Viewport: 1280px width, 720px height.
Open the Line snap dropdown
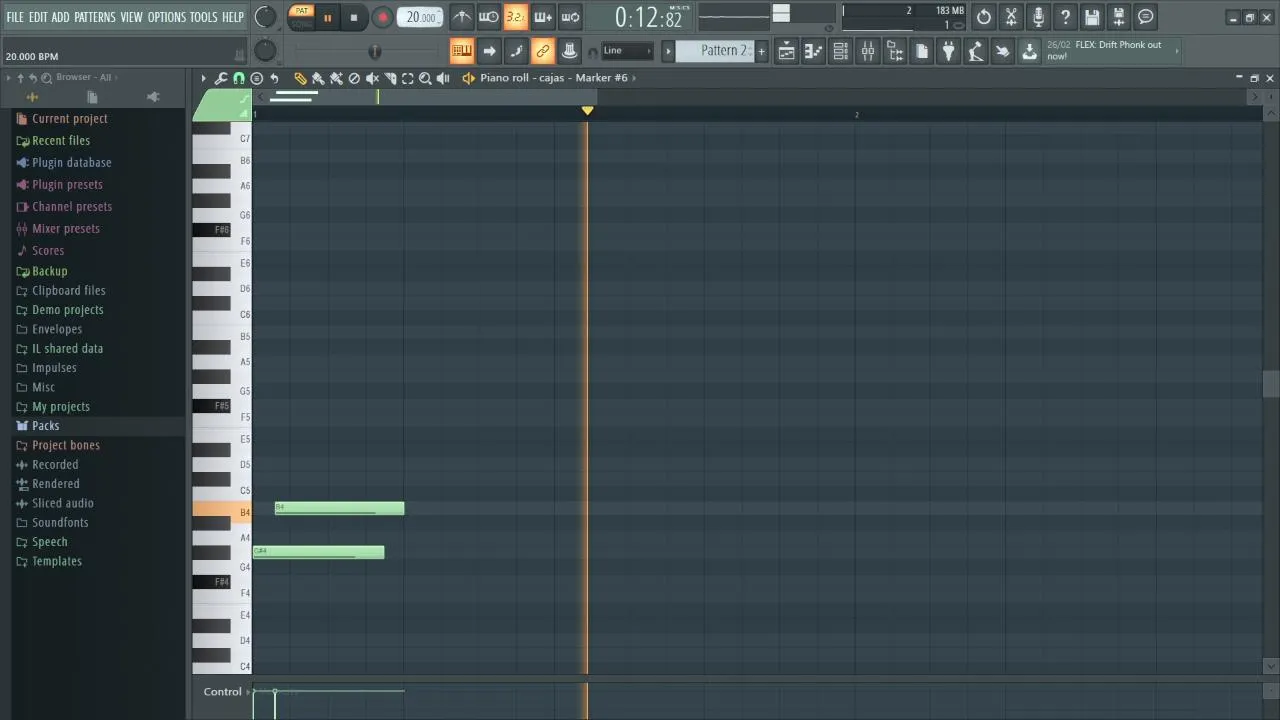pos(627,51)
